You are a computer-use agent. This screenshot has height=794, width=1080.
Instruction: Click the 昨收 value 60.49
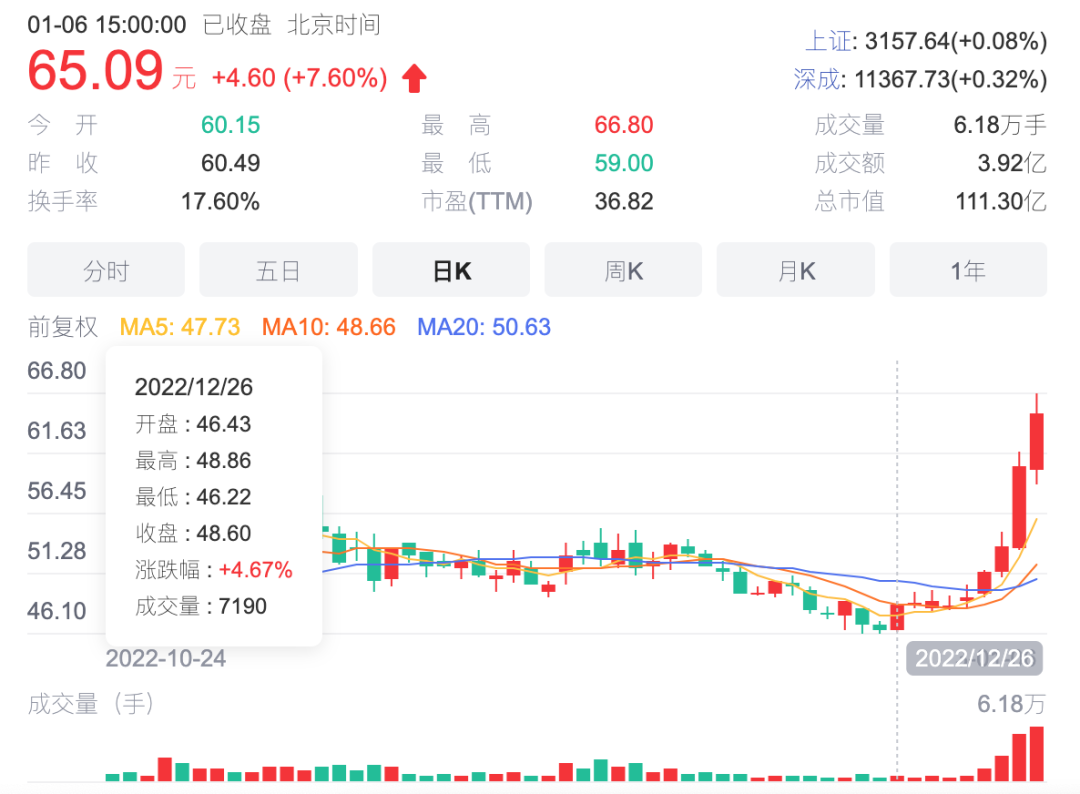coord(230,163)
